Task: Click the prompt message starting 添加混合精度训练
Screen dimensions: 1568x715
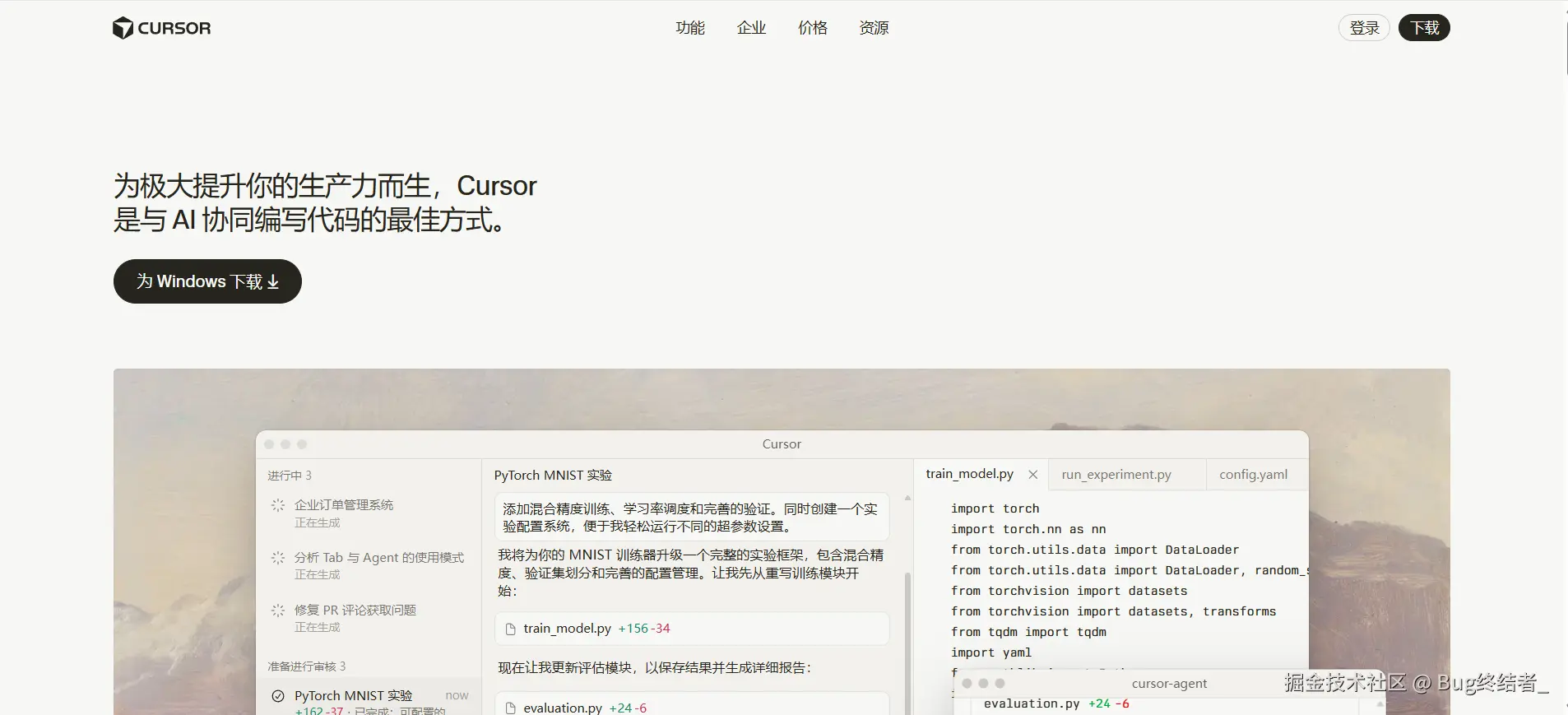Action: [x=692, y=518]
